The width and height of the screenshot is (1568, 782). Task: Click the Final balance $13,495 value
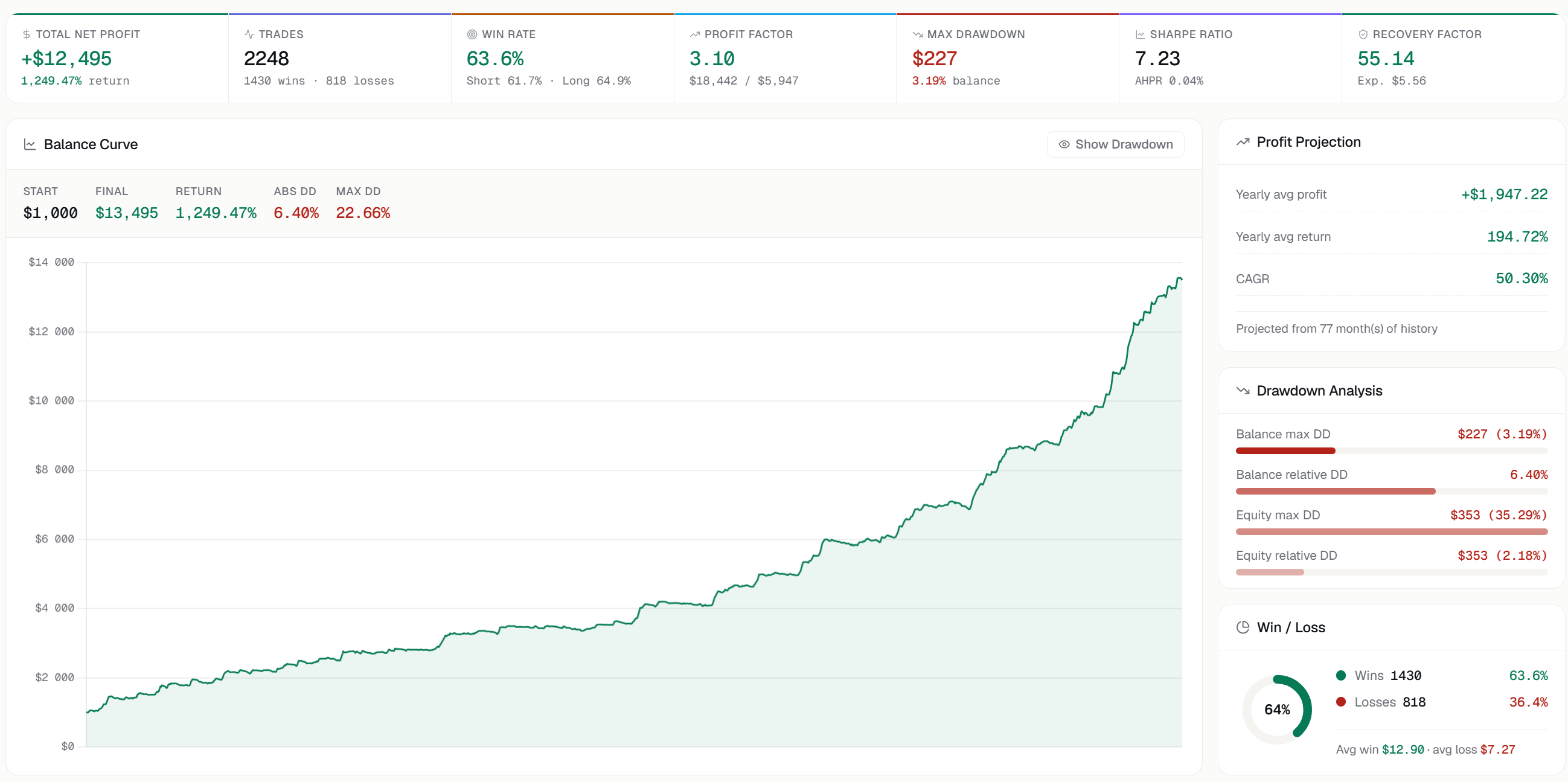[x=127, y=213]
